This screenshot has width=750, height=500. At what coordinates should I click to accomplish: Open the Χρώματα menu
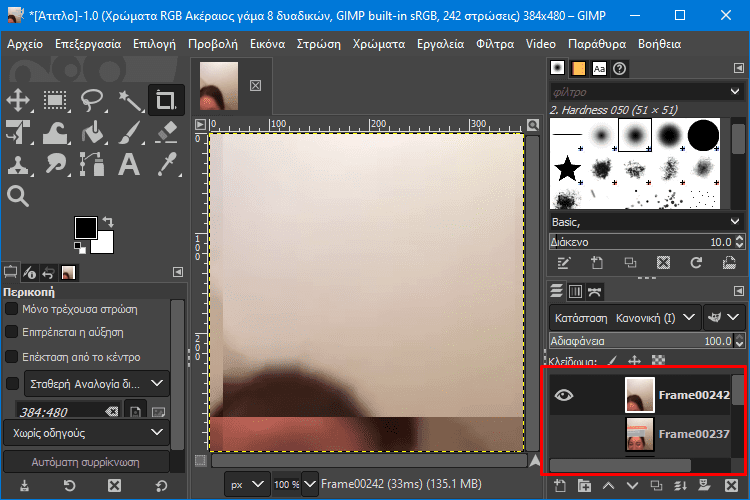click(x=379, y=44)
